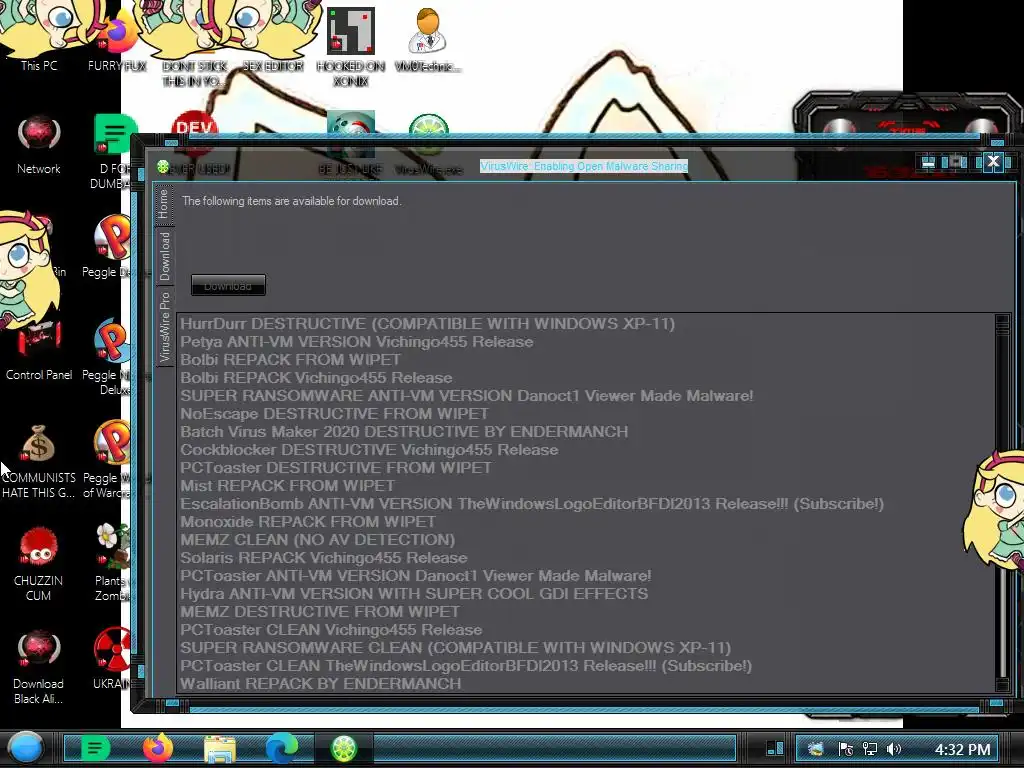Screen dimensions: 1024x768
Task: Open the Download Black Ali... desktop icon
Action: pos(39,667)
